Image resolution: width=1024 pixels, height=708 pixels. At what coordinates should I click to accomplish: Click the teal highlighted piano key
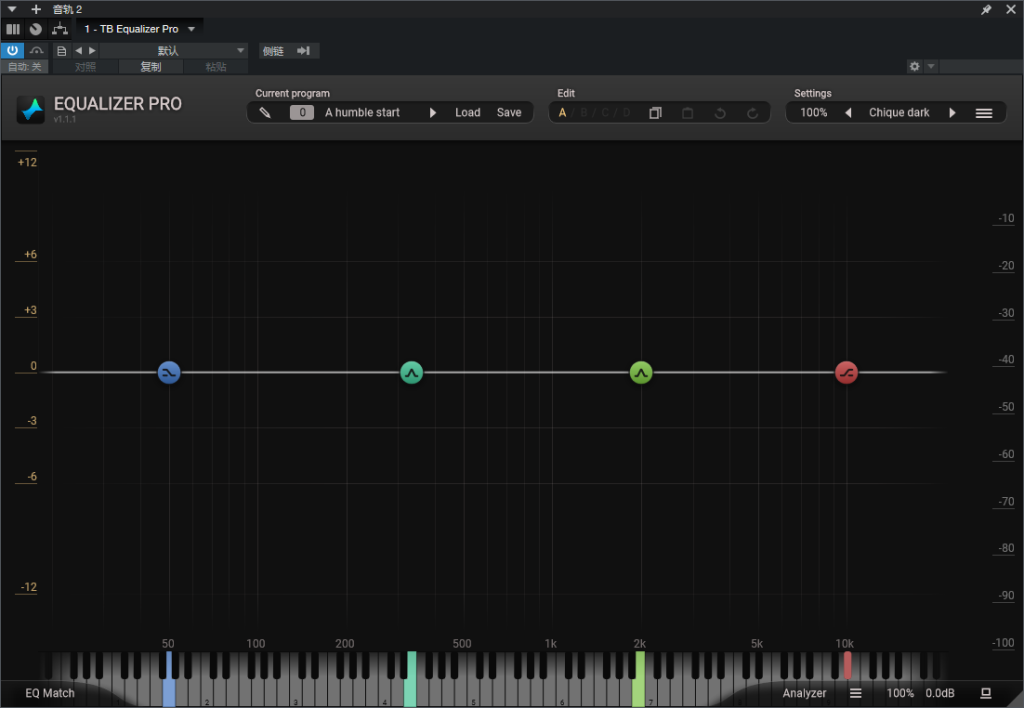coord(411,679)
